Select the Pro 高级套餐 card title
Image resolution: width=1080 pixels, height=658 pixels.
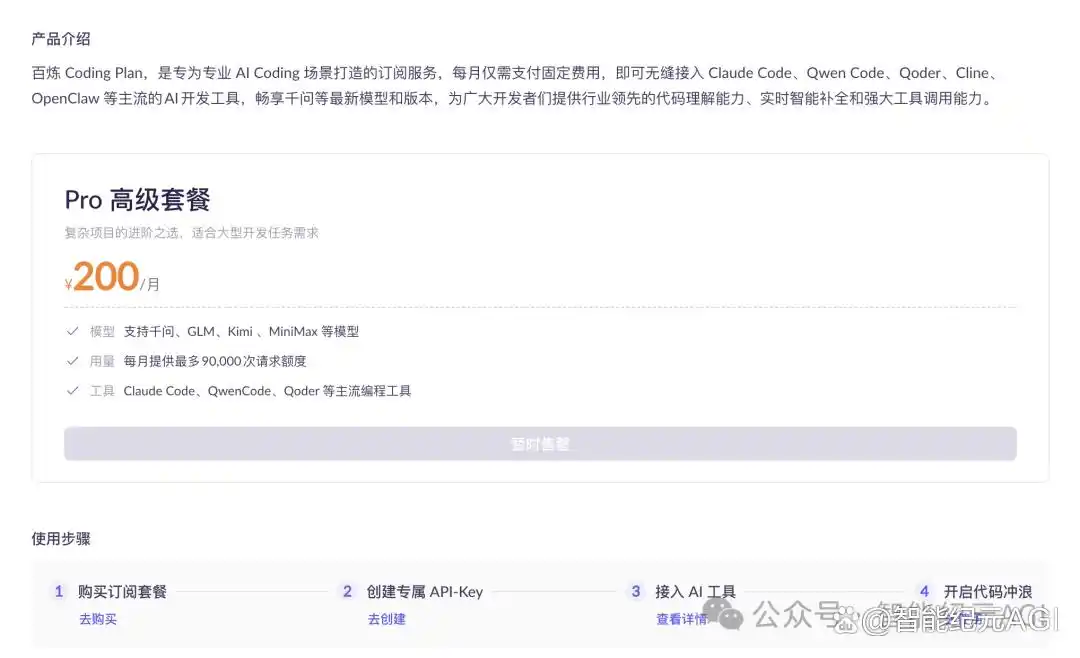coord(137,200)
